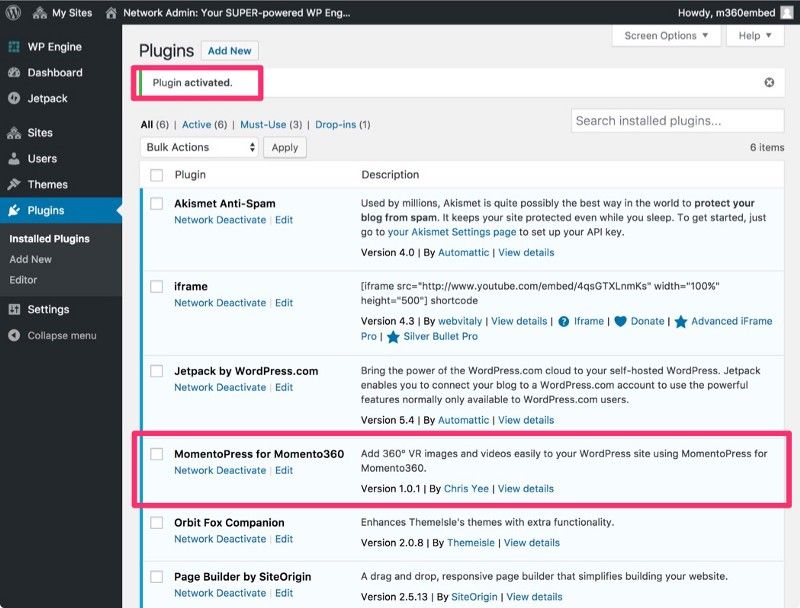
Task: Network Deactivate the Akismet Anti-Spam plugin
Action: 220,220
